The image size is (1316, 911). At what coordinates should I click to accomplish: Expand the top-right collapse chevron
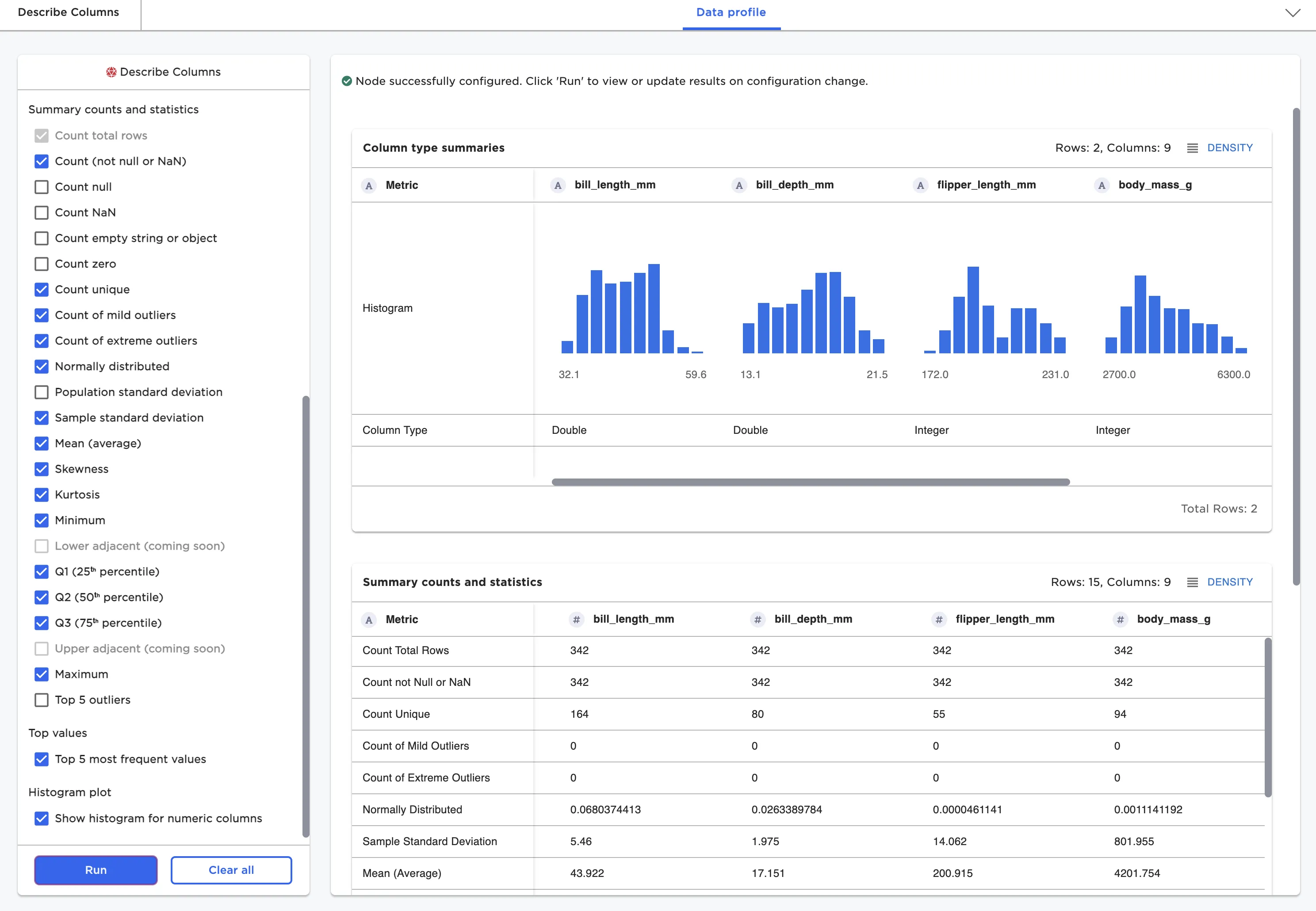point(1292,12)
